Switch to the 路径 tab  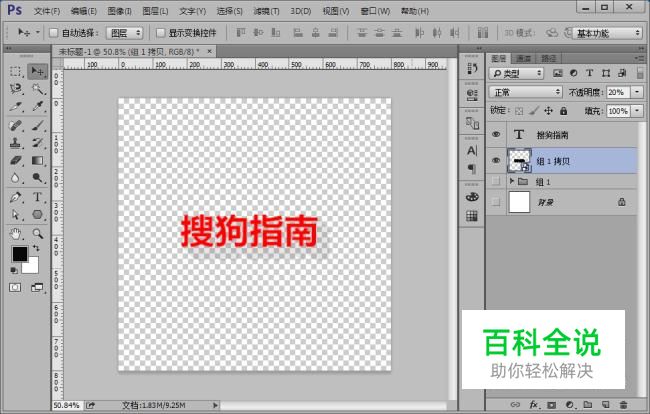(x=549, y=58)
